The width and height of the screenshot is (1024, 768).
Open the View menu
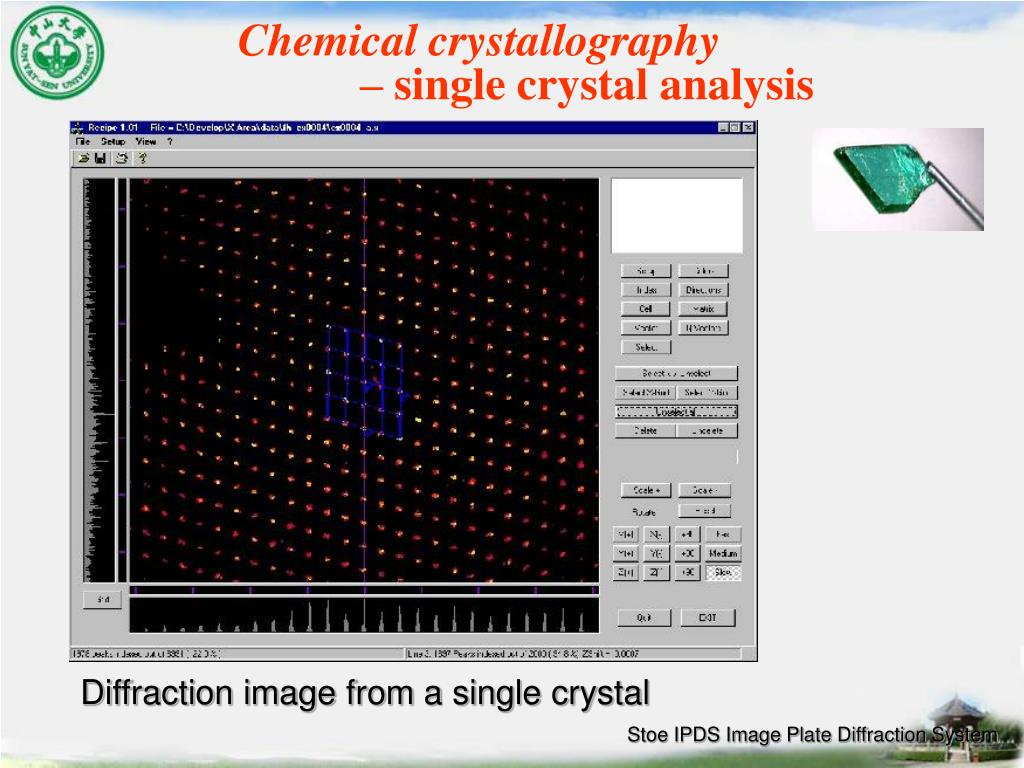[x=146, y=141]
